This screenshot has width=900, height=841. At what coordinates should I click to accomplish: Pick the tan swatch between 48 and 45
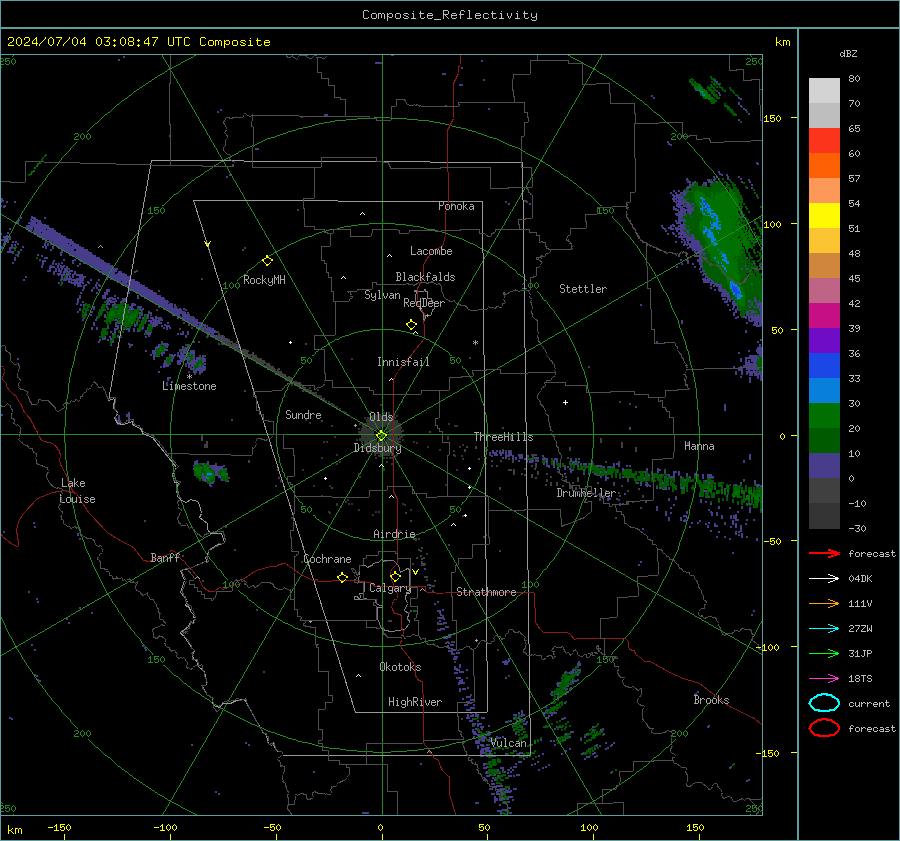[x=824, y=266]
